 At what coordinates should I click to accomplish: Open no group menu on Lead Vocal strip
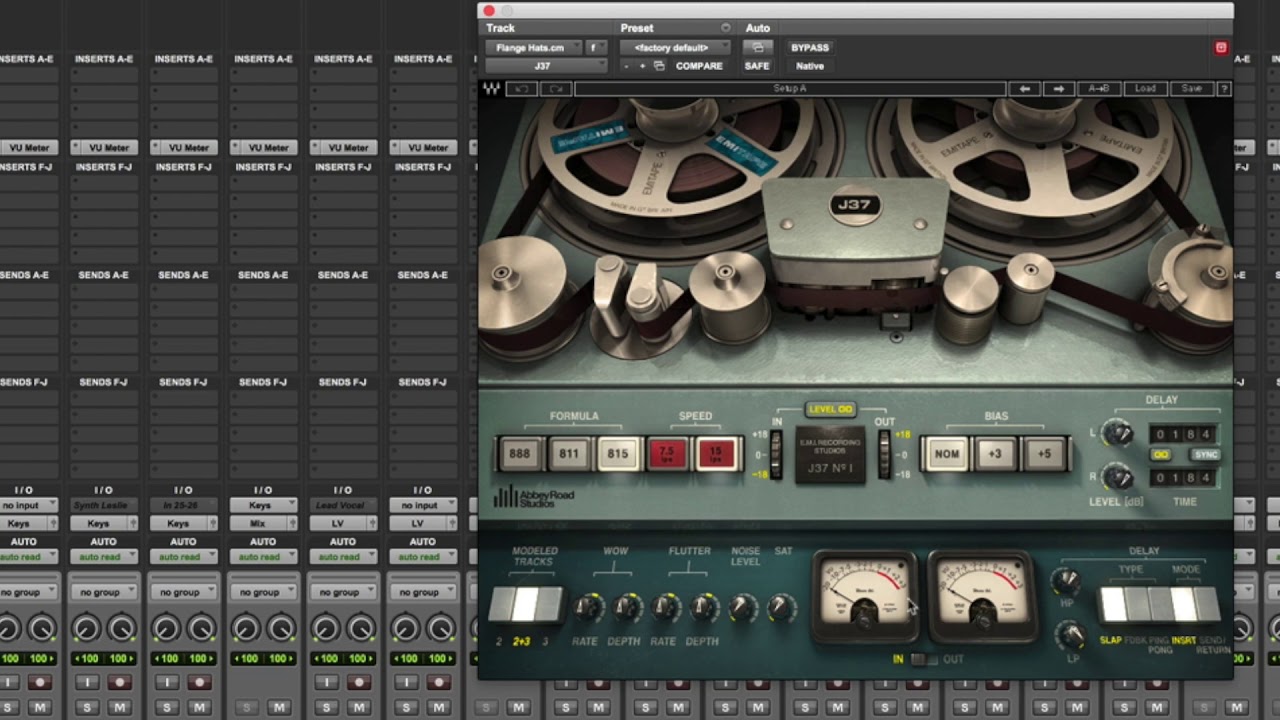343,592
